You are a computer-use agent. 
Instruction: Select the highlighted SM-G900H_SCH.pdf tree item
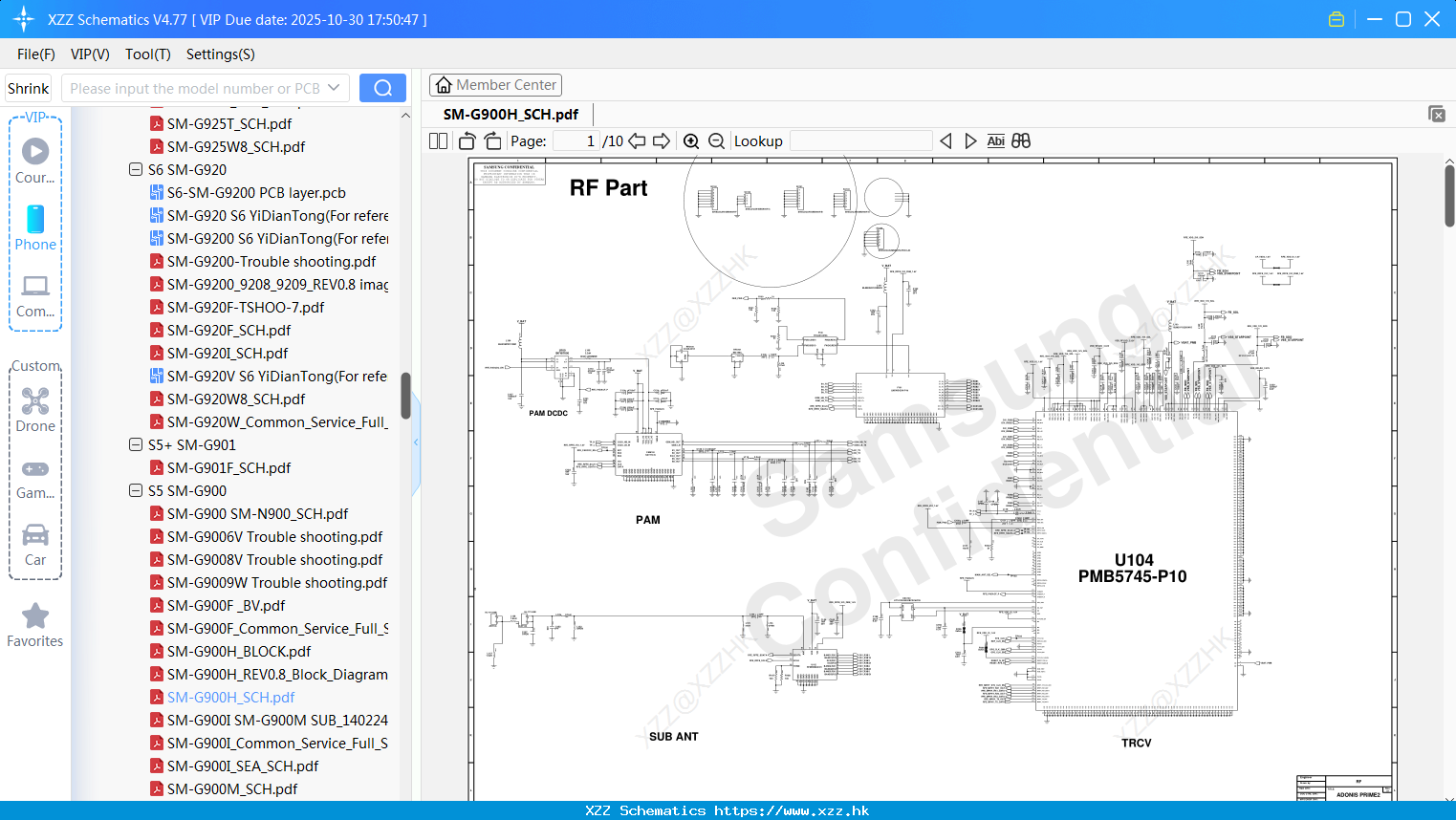coord(222,697)
